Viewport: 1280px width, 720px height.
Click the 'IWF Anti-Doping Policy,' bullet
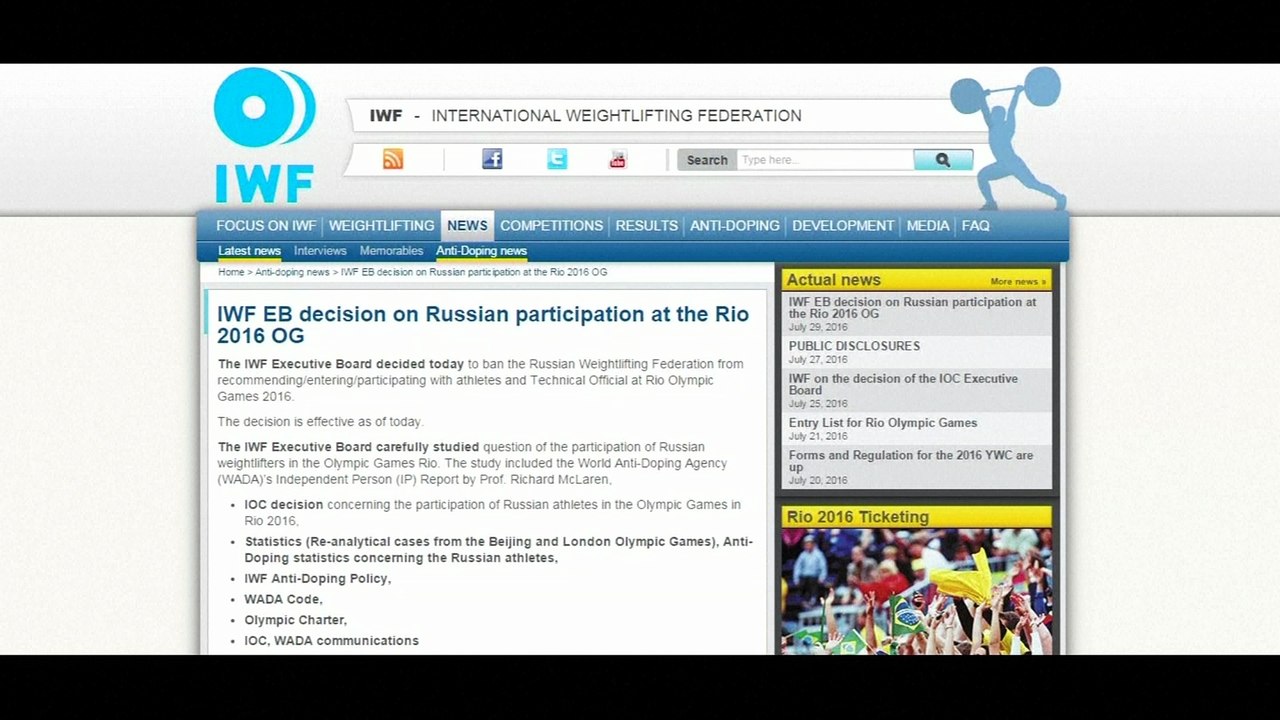pos(318,579)
